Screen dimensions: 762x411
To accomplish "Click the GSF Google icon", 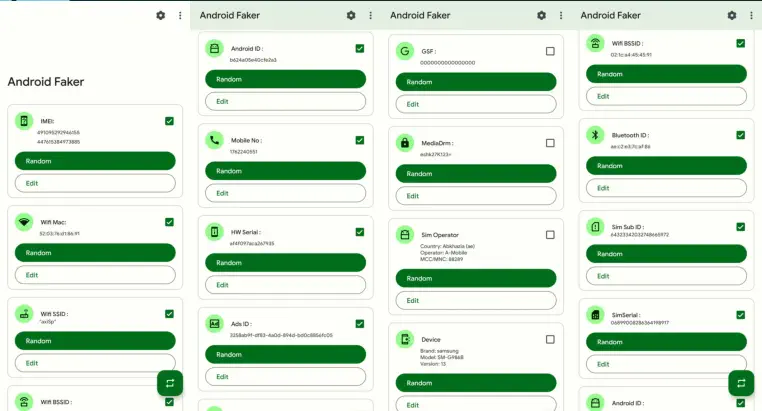I will 404,52.
